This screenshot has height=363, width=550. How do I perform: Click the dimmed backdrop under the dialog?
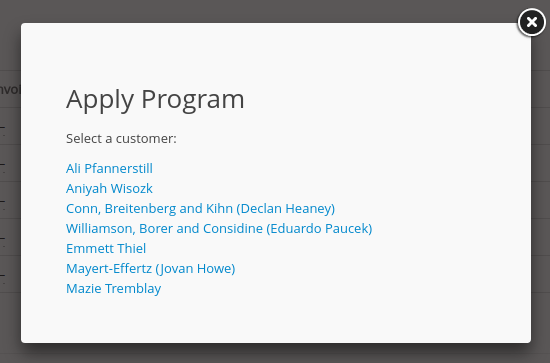coord(275,354)
